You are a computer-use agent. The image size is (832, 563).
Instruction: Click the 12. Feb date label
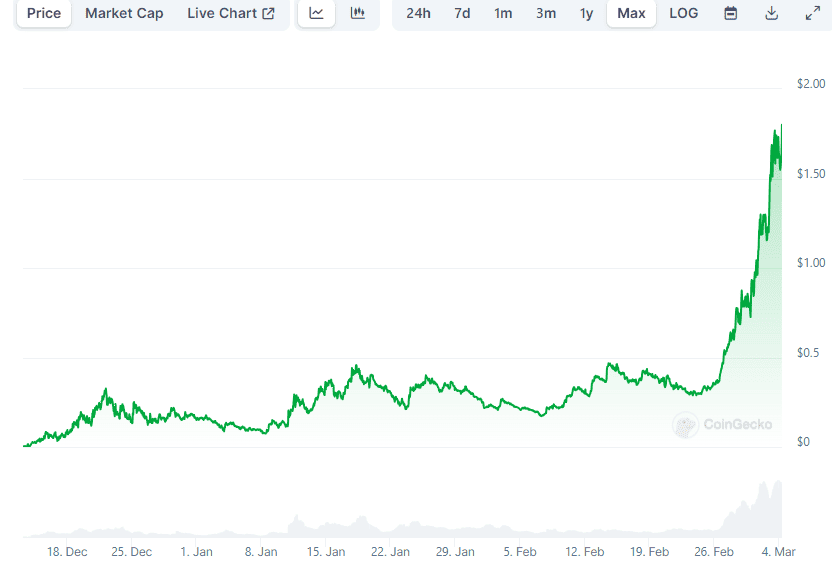(585, 552)
